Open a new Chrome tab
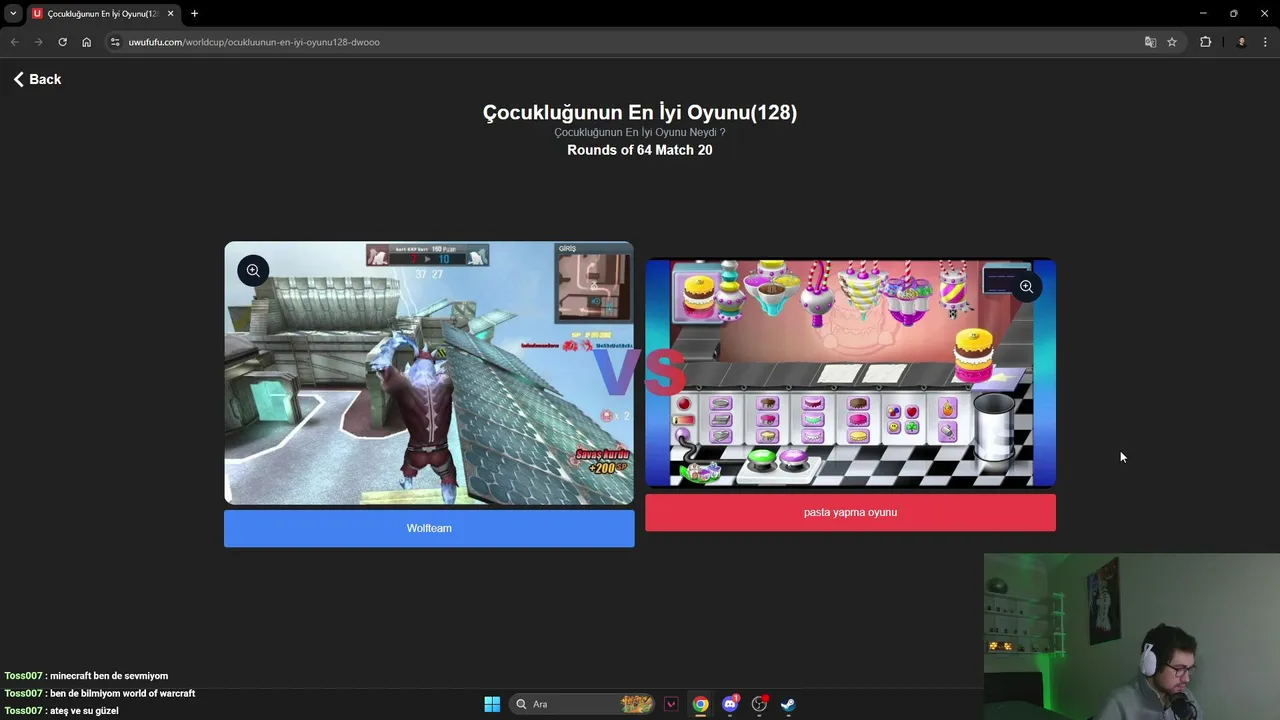1280x720 pixels. click(194, 14)
